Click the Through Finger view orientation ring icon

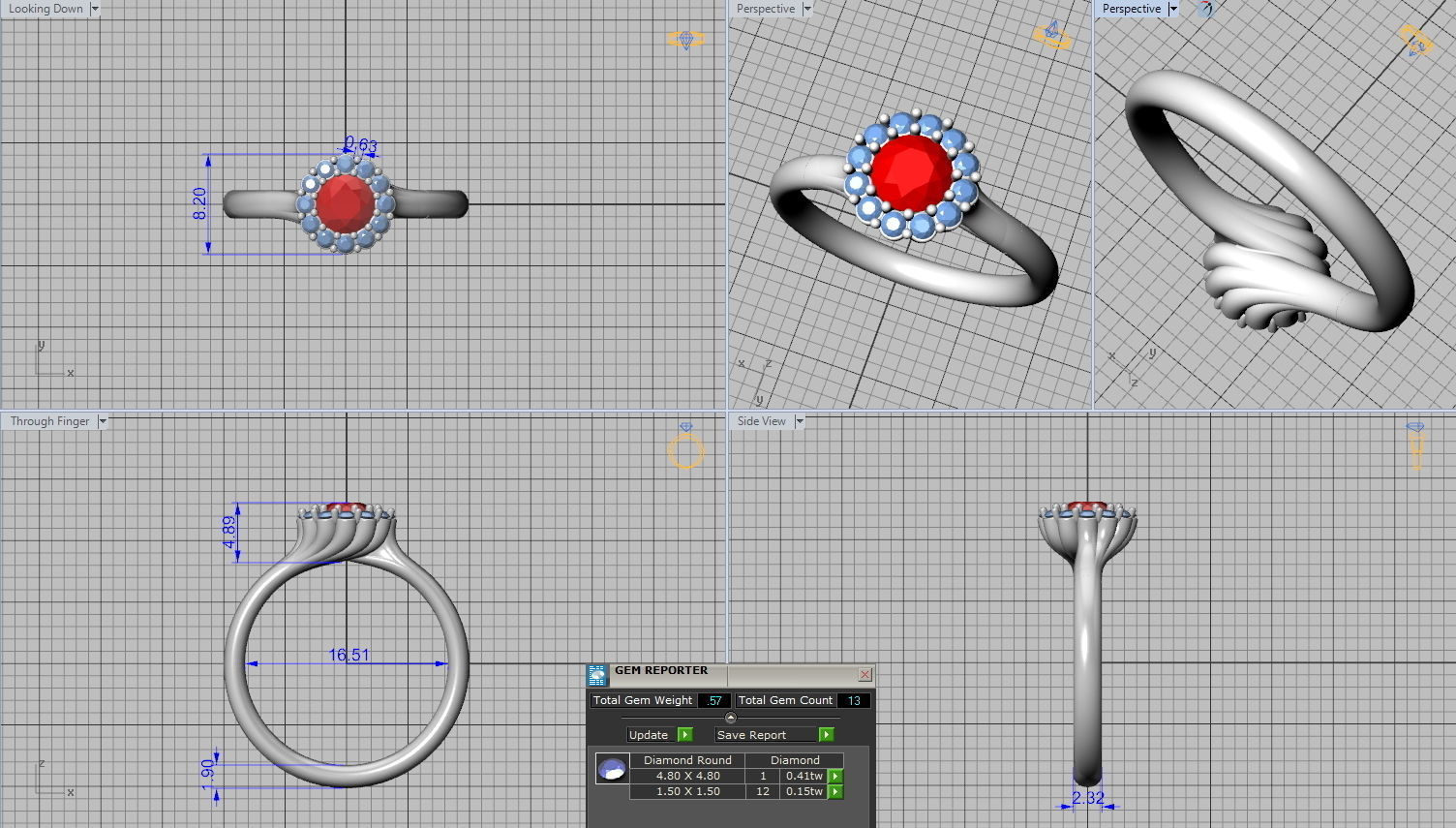[x=685, y=446]
